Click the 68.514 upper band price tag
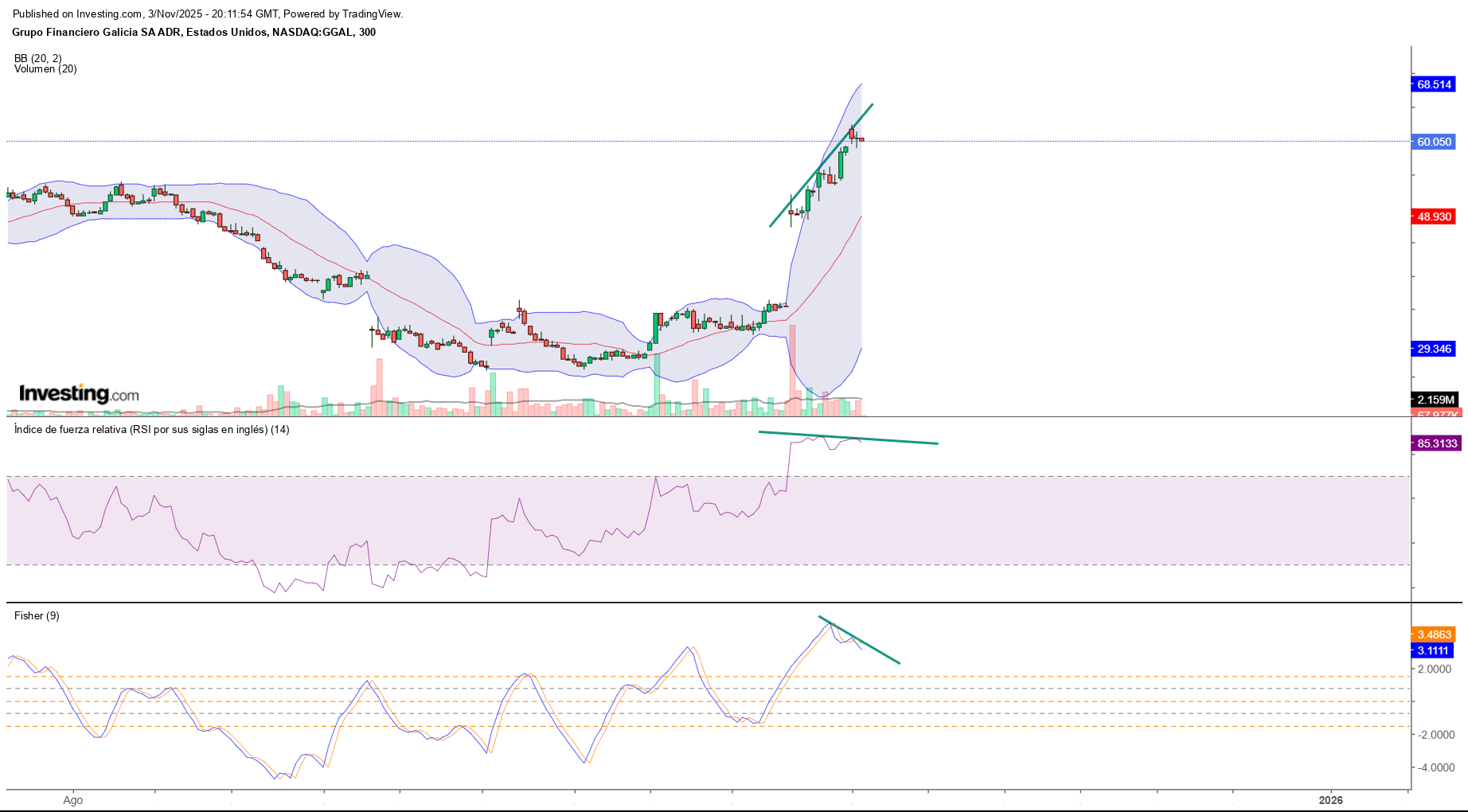The width and height of the screenshot is (1468, 812). pyautogui.click(x=1434, y=84)
